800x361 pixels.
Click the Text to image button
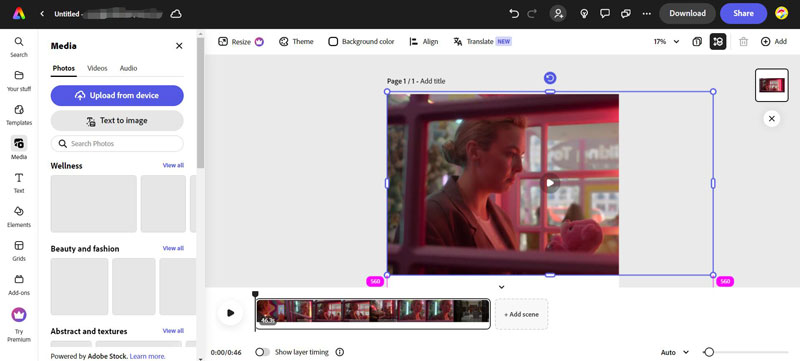point(117,121)
